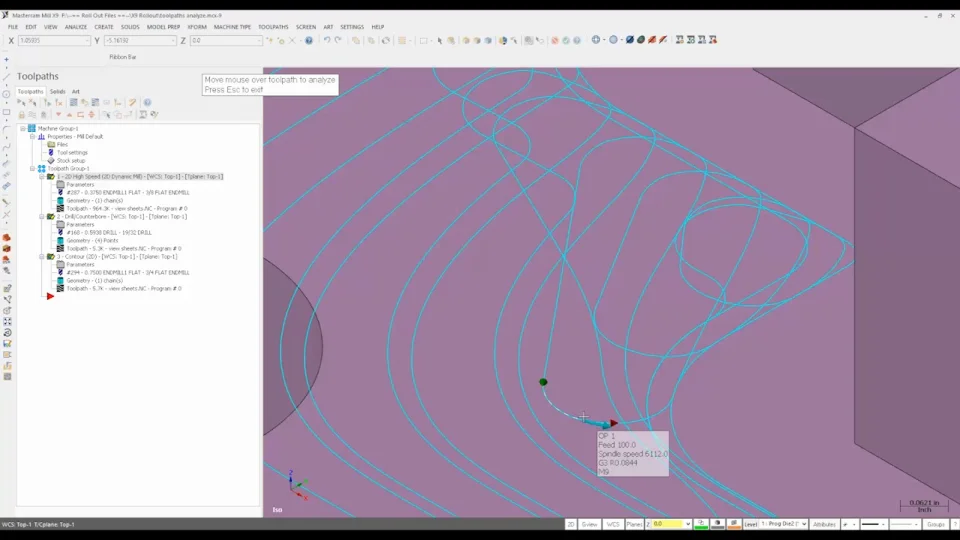This screenshot has height=540, width=960.
Task: Collapse the Toolpath Group-1 tree node
Action: (x=32, y=168)
